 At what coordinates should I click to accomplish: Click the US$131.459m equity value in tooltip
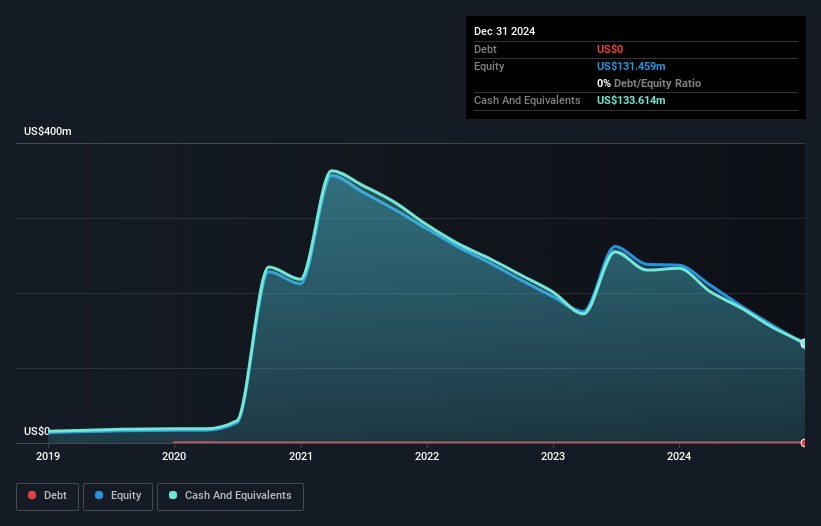pyautogui.click(x=631, y=66)
